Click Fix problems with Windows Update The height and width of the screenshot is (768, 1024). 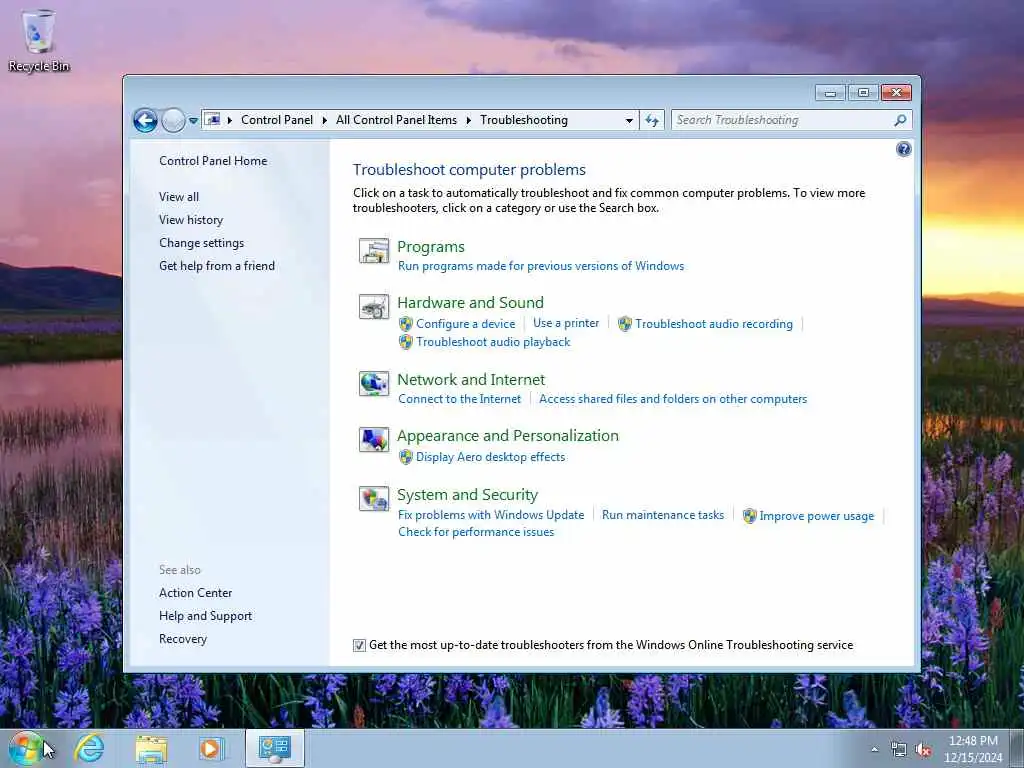pos(491,515)
